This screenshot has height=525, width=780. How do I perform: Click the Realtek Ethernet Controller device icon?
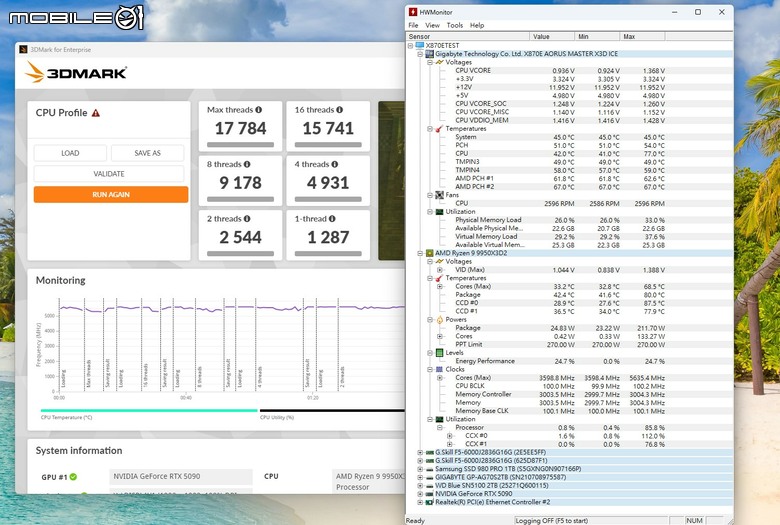pos(429,502)
